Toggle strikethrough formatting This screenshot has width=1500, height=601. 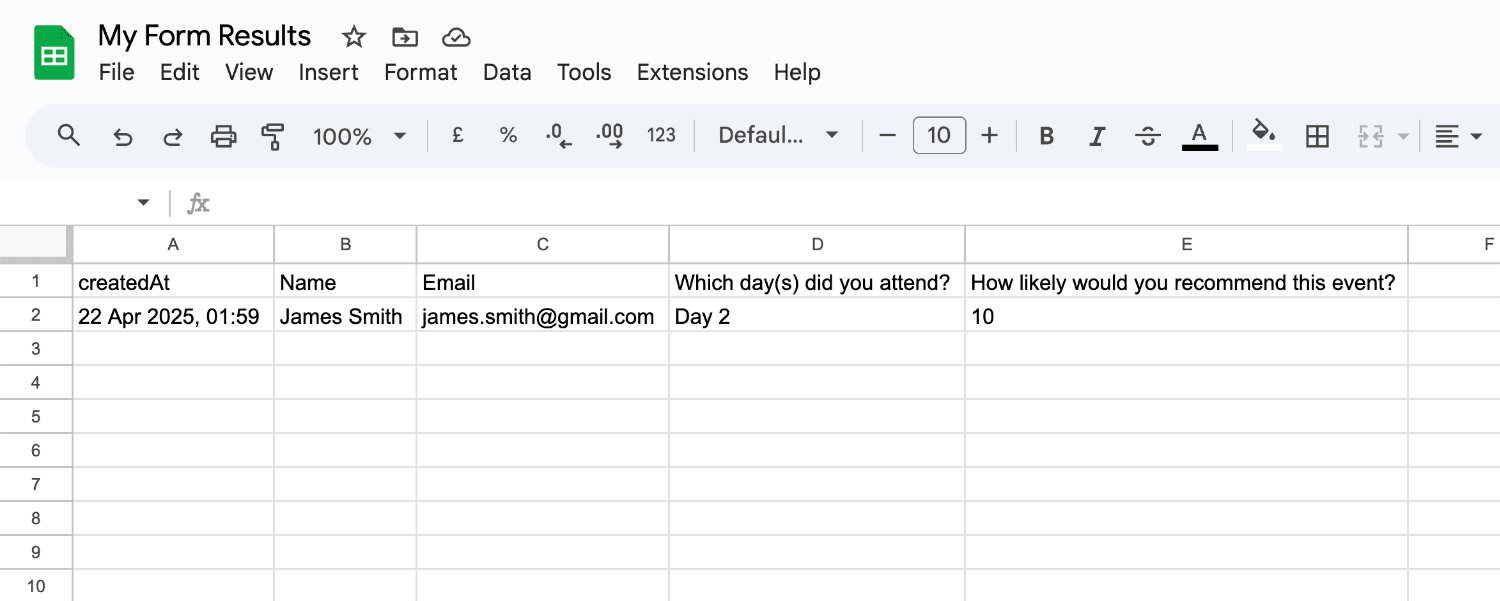[1148, 136]
